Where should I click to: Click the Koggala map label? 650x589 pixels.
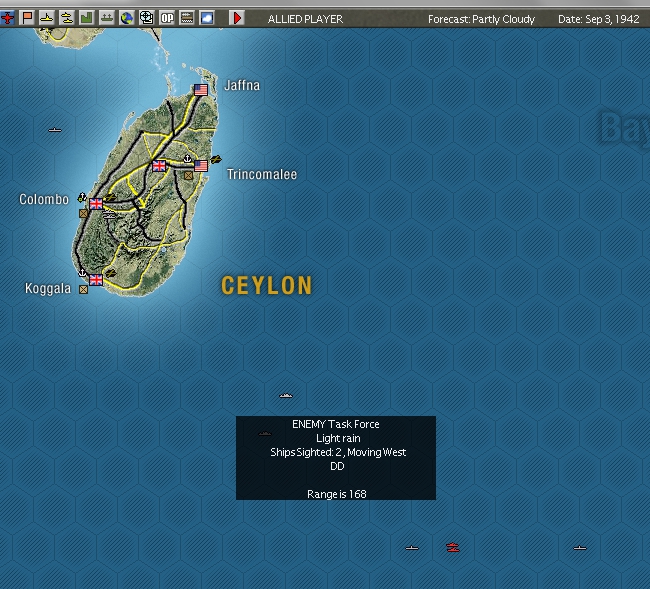pos(48,288)
